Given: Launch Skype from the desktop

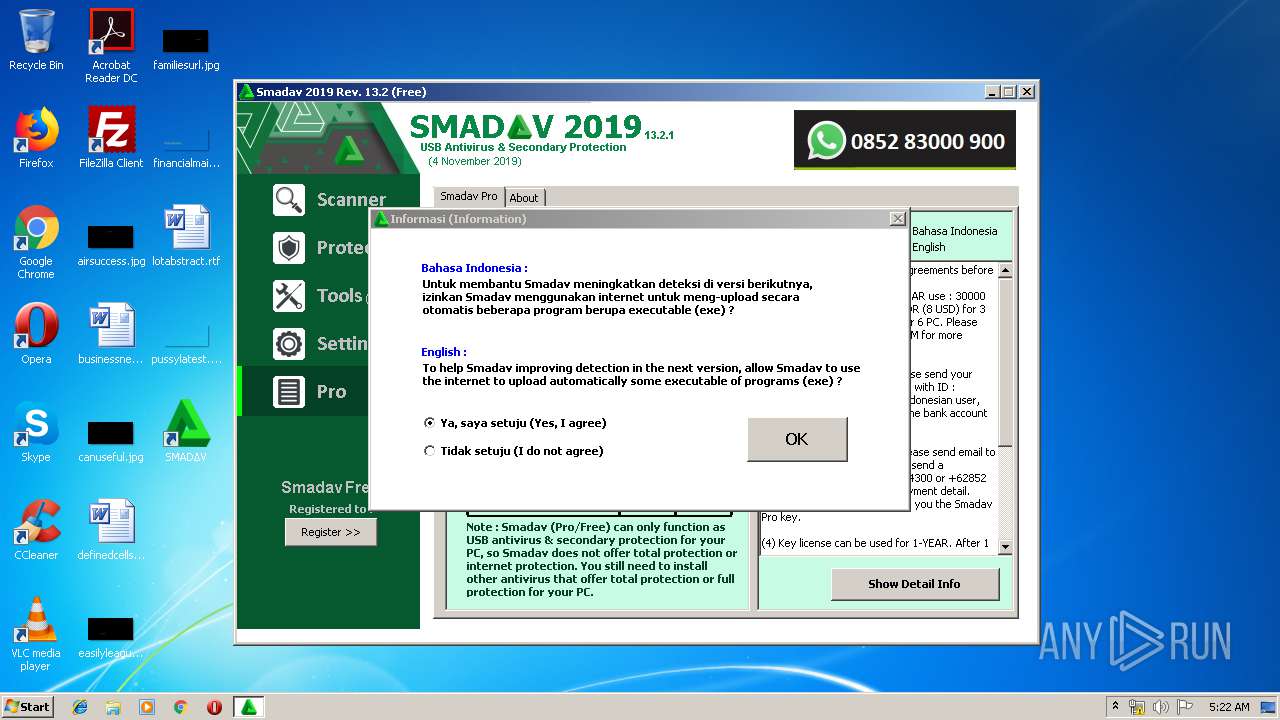Looking at the screenshot, I should pos(36,432).
